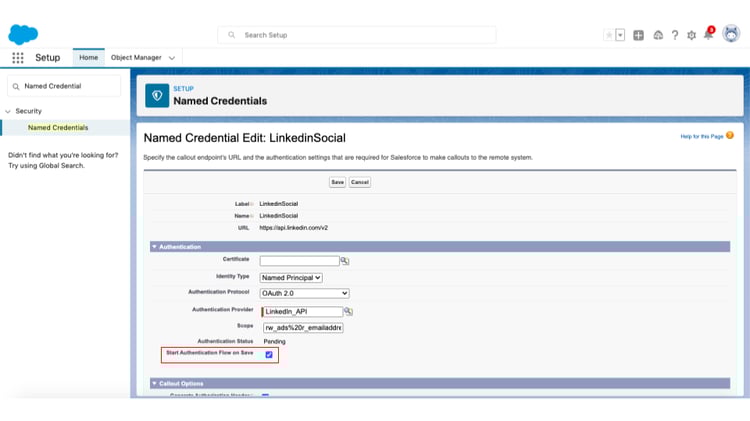The image size is (750, 421).
Task: Open the Authentication Provider lookup icon
Action: pyautogui.click(x=348, y=311)
